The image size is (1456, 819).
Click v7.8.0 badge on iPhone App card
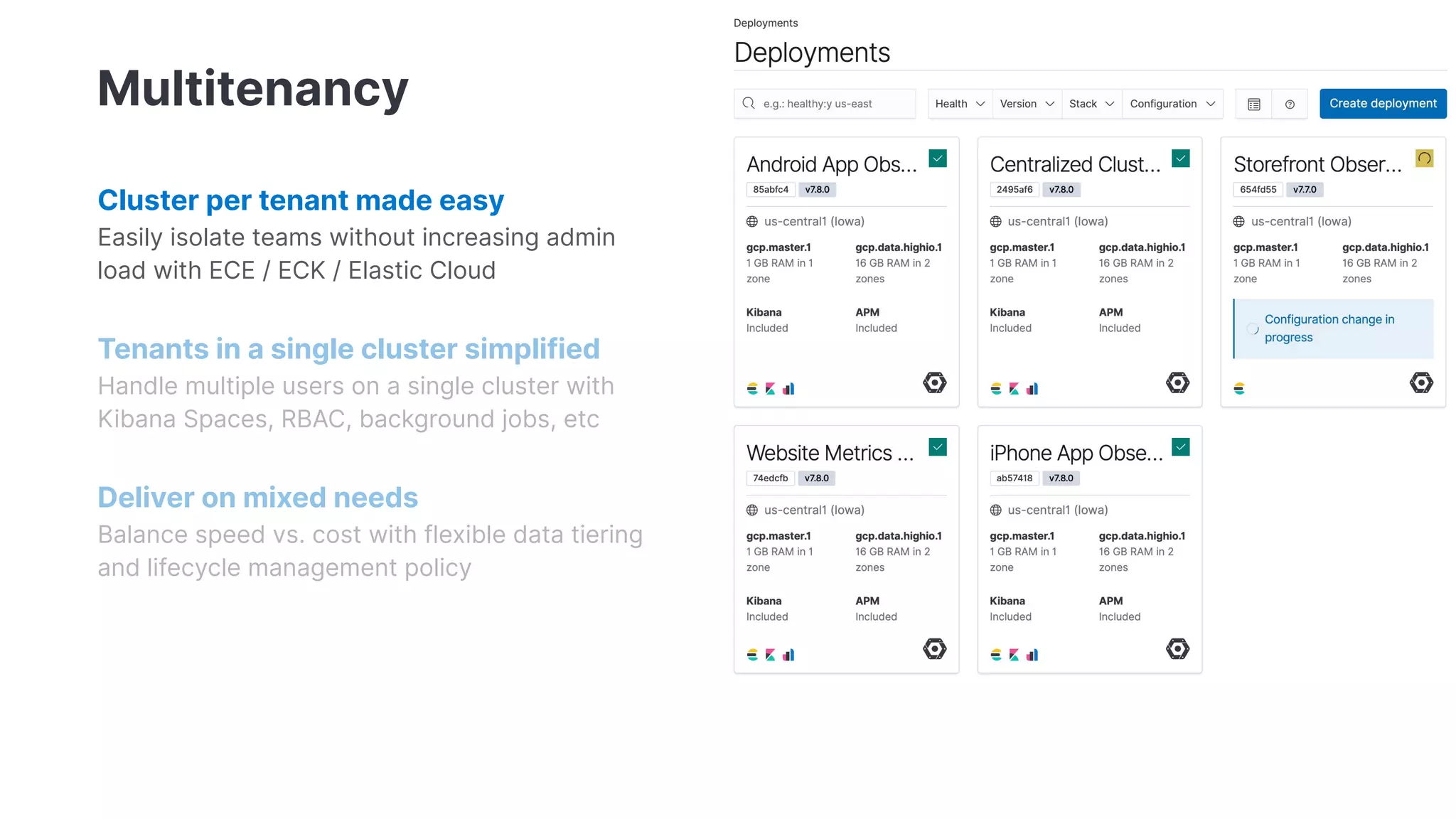(x=1061, y=478)
